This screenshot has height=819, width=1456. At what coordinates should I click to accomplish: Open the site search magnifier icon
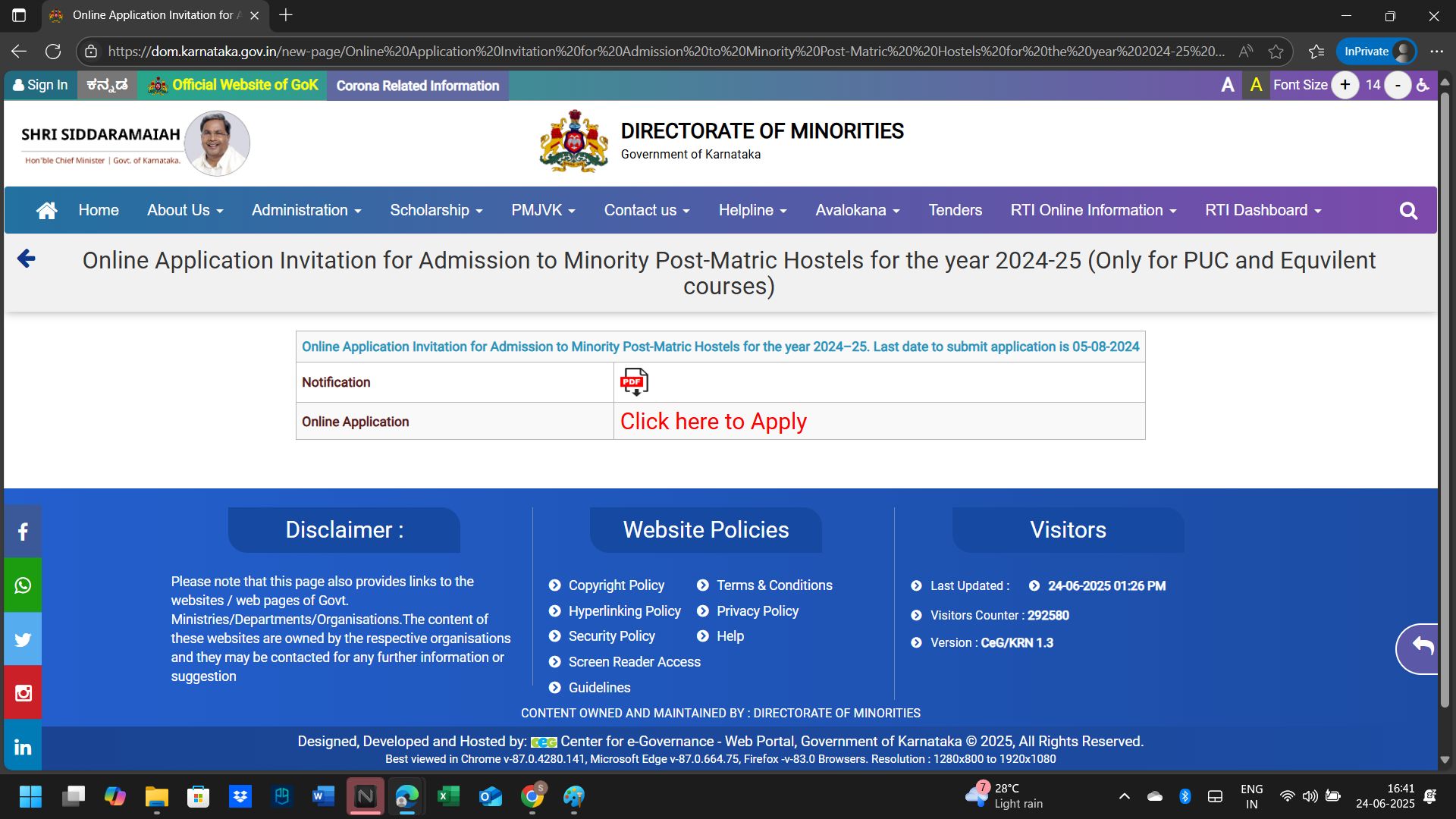tap(1408, 211)
